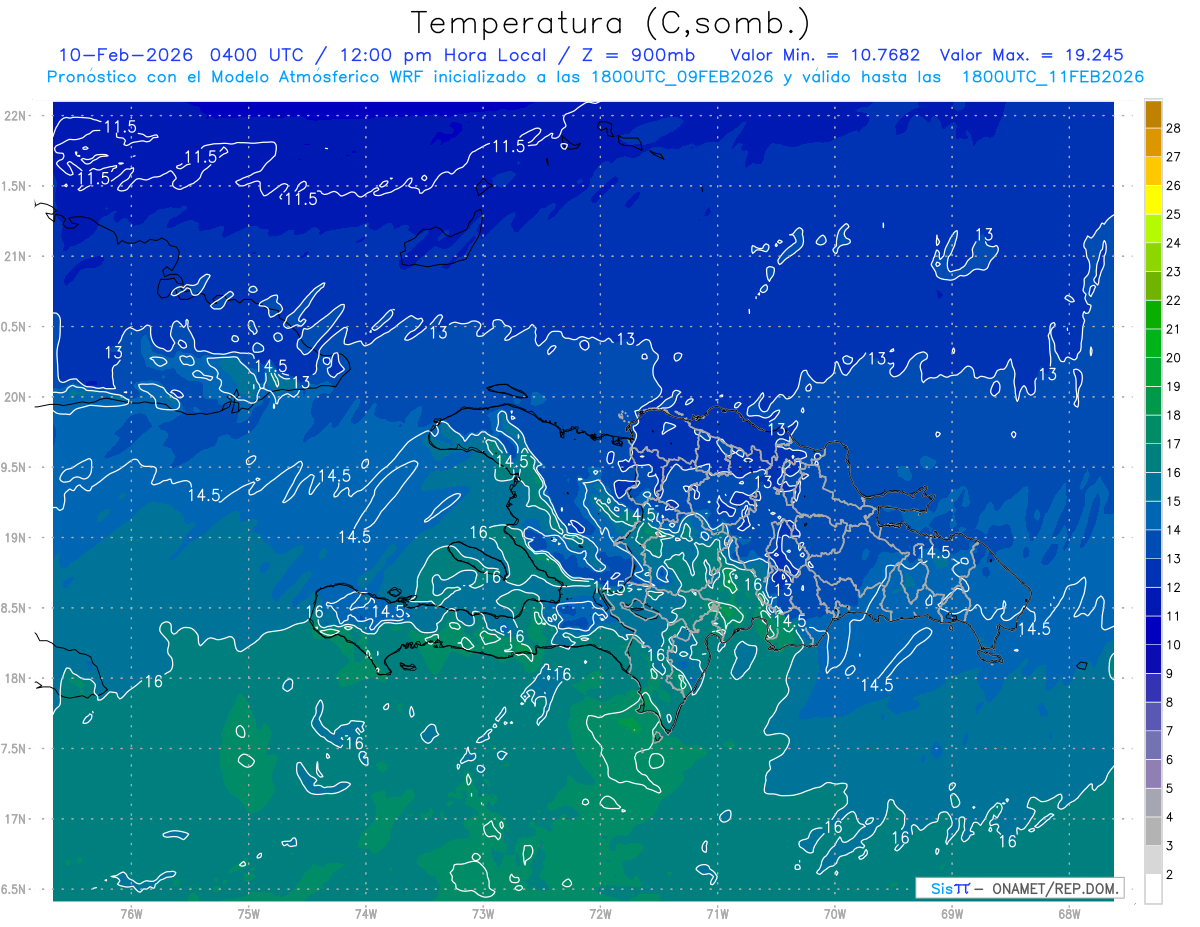1200x927 pixels.
Task: Click the 25 label on the color scale
Action: pos(1173,214)
